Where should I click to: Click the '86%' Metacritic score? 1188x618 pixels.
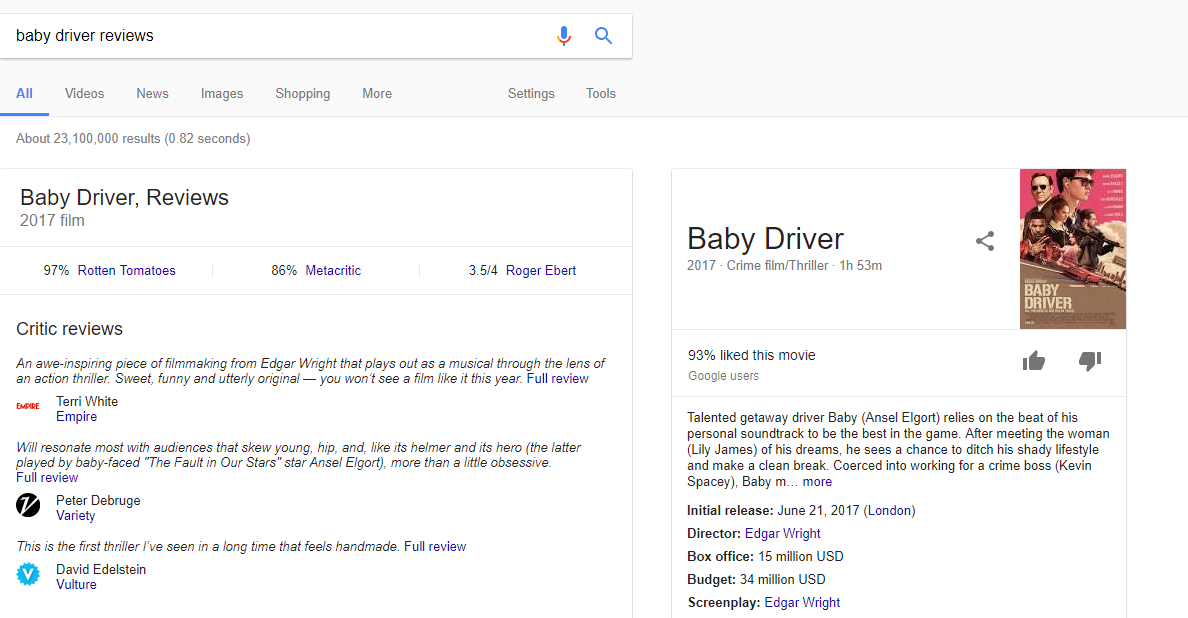[284, 270]
